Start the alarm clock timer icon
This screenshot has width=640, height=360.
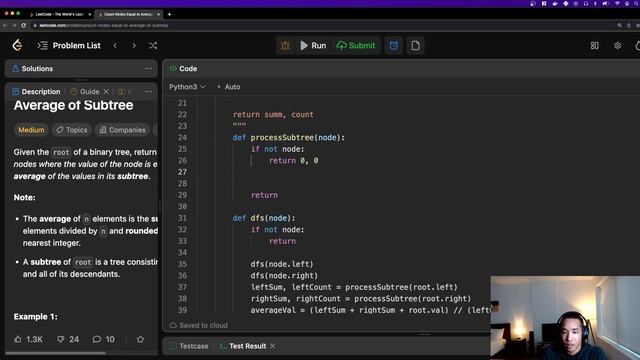(393, 46)
